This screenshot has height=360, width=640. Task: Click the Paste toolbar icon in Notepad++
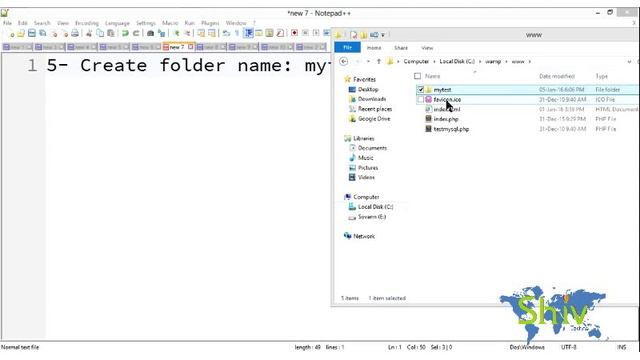(x=111, y=33)
